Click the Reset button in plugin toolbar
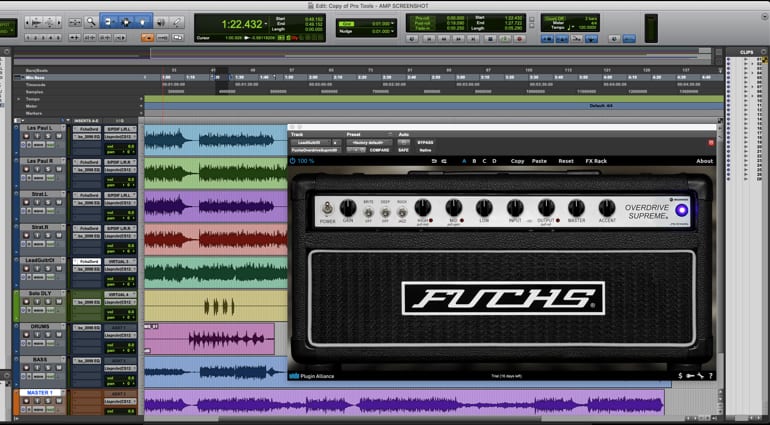 tap(566, 161)
